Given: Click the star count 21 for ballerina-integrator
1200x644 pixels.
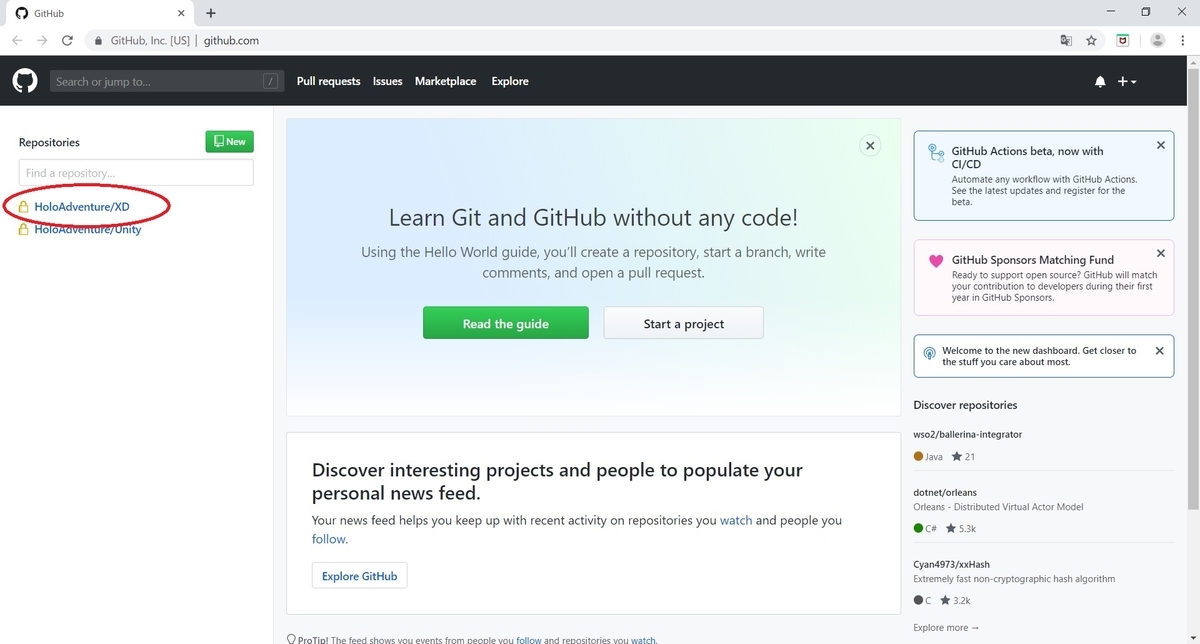Looking at the screenshot, I should click(x=964, y=457).
